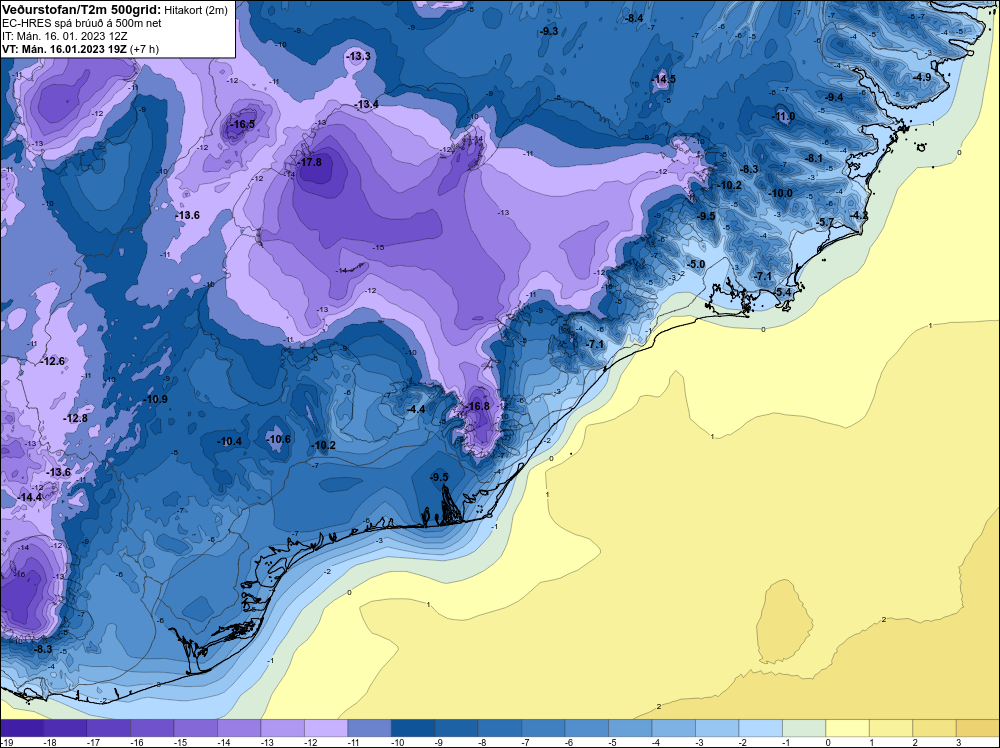The image size is (1000, 748).
Task: Click the dark blue swatch between -10 and -9
Action: pyautogui.click(x=413, y=728)
